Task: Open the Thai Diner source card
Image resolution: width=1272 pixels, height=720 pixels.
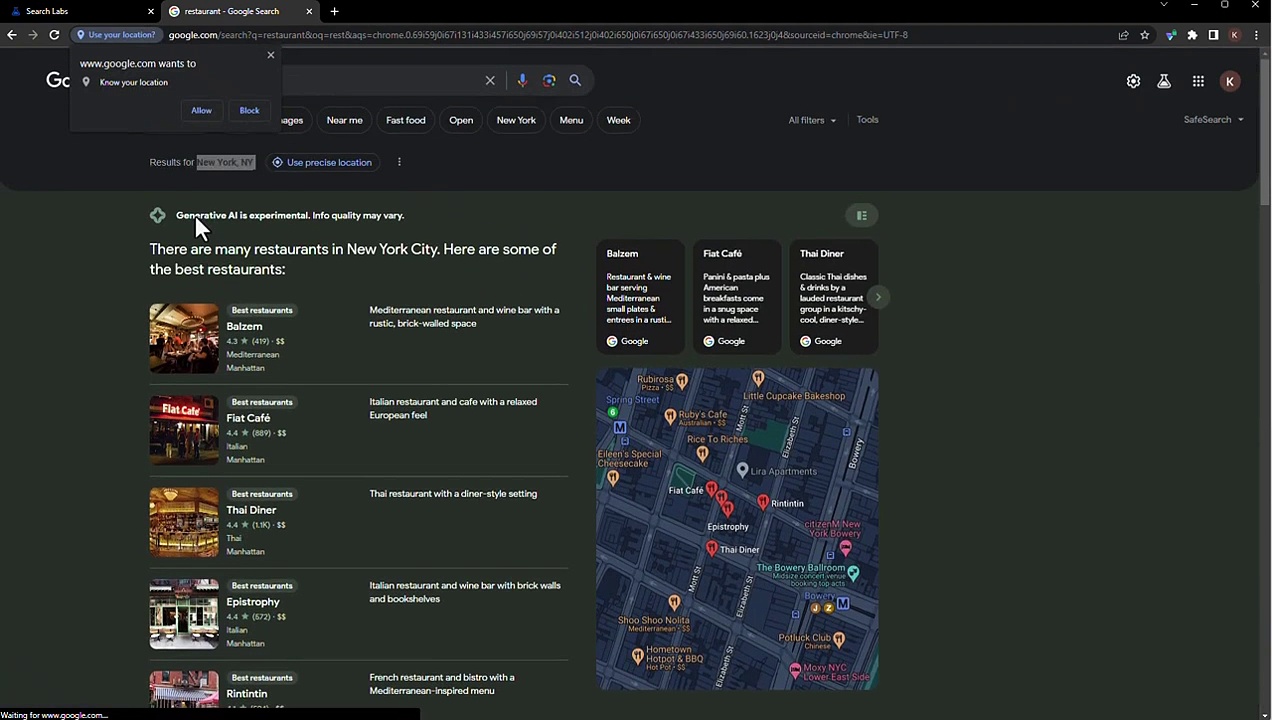Action: coord(834,297)
